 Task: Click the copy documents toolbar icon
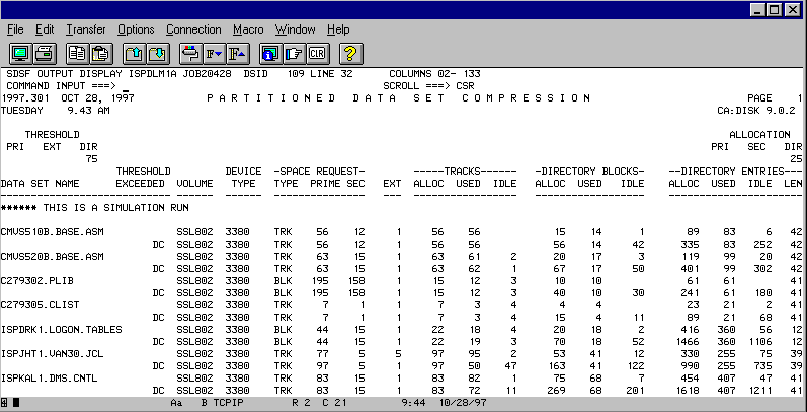[x=77, y=53]
